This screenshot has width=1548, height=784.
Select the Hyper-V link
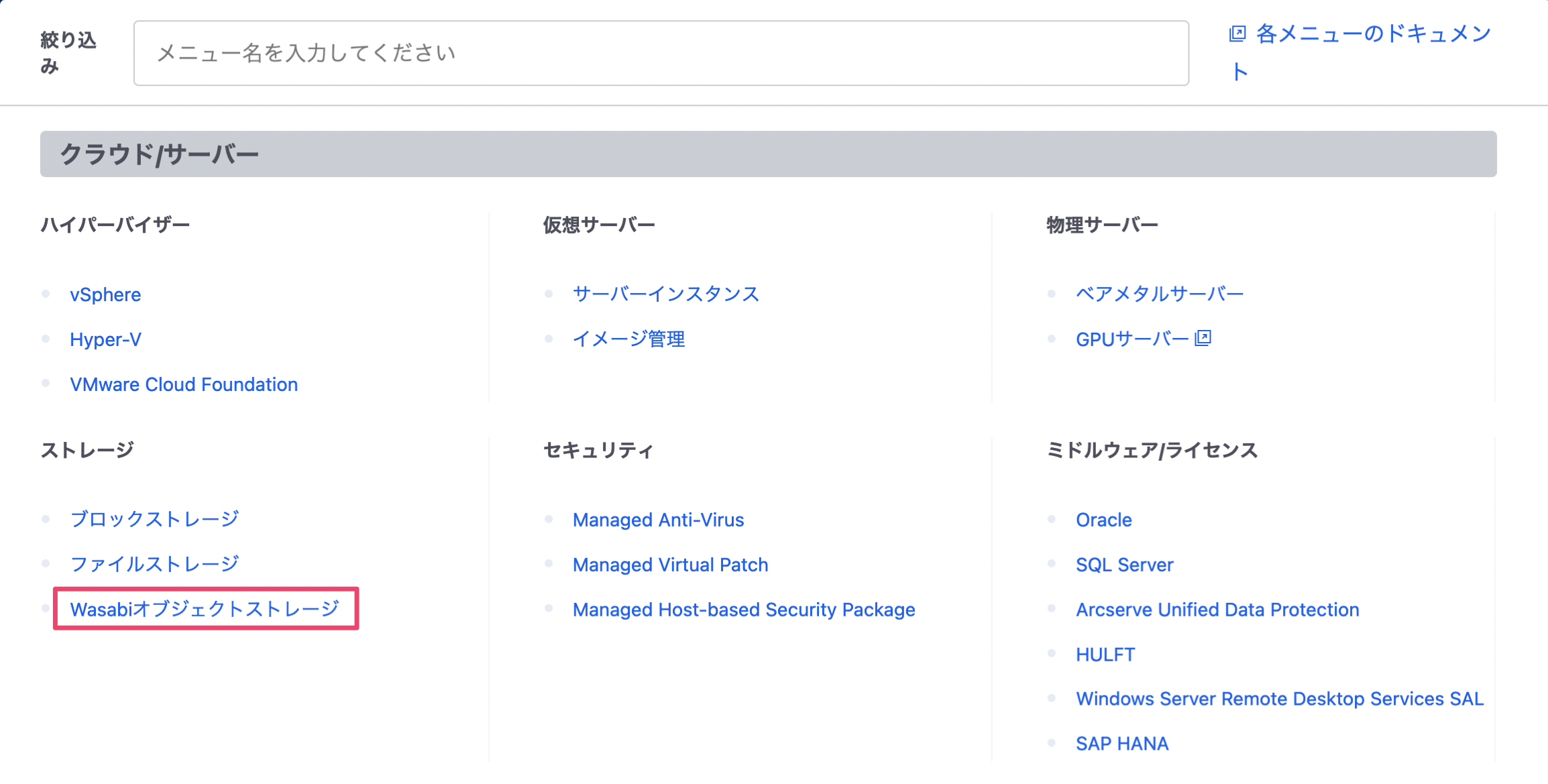click(105, 339)
